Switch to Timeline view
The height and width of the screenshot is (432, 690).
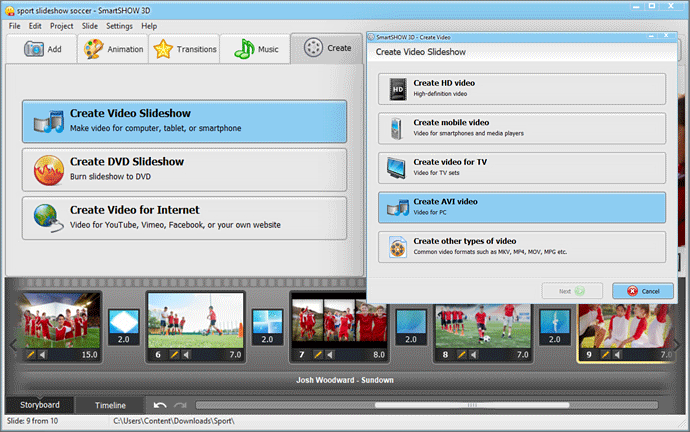point(110,405)
